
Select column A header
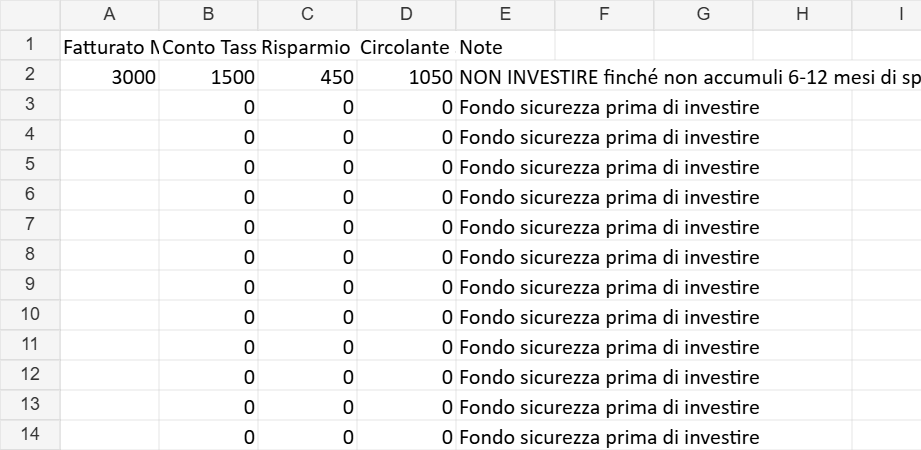[x=109, y=14]
